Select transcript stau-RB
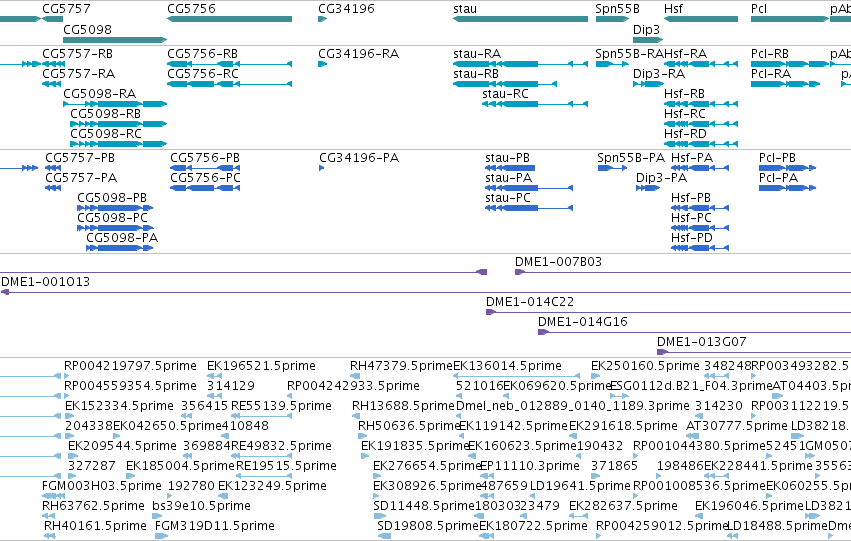 476,74
